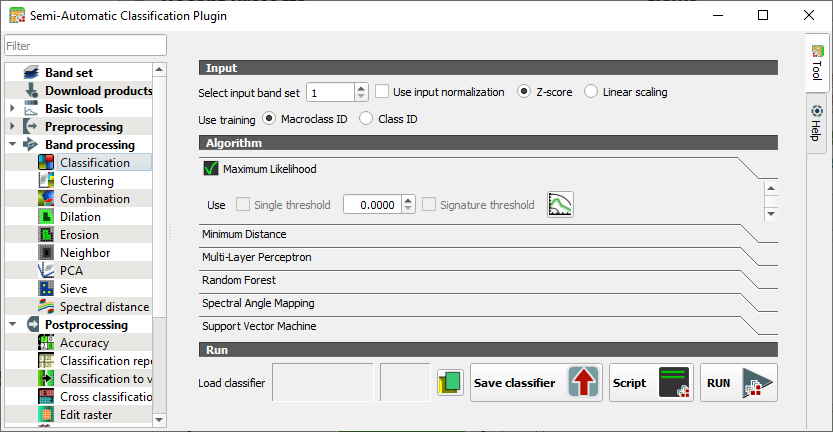Expand the Random Forest algorithm section
833x432 pixels.
239,280
